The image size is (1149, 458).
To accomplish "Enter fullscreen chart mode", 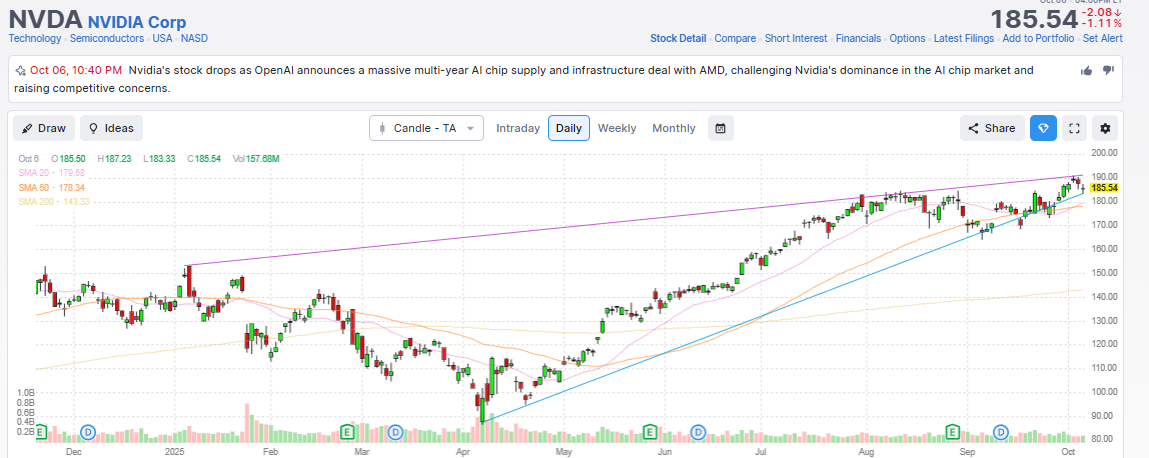I will (x=1074, y=128).
